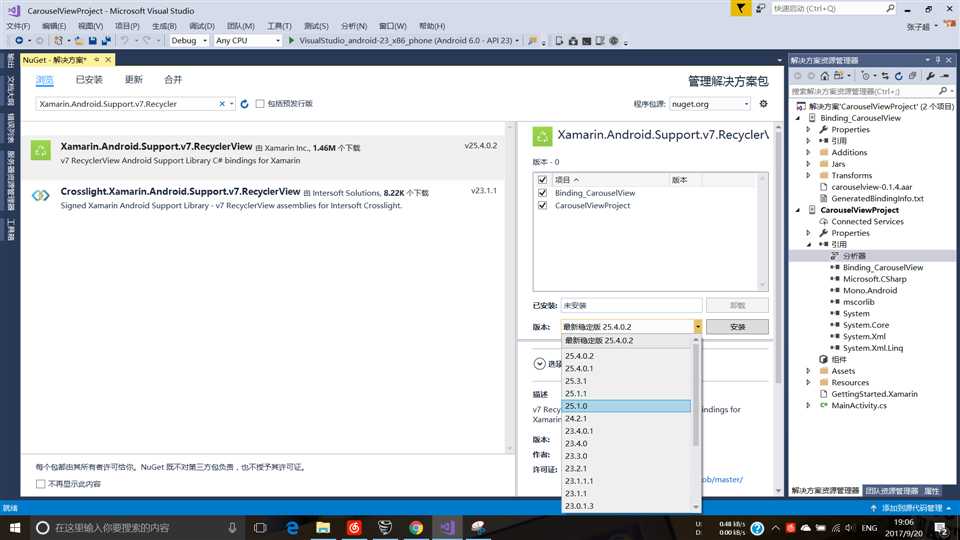Click the Save toolbar icon

tap(92, 40)
